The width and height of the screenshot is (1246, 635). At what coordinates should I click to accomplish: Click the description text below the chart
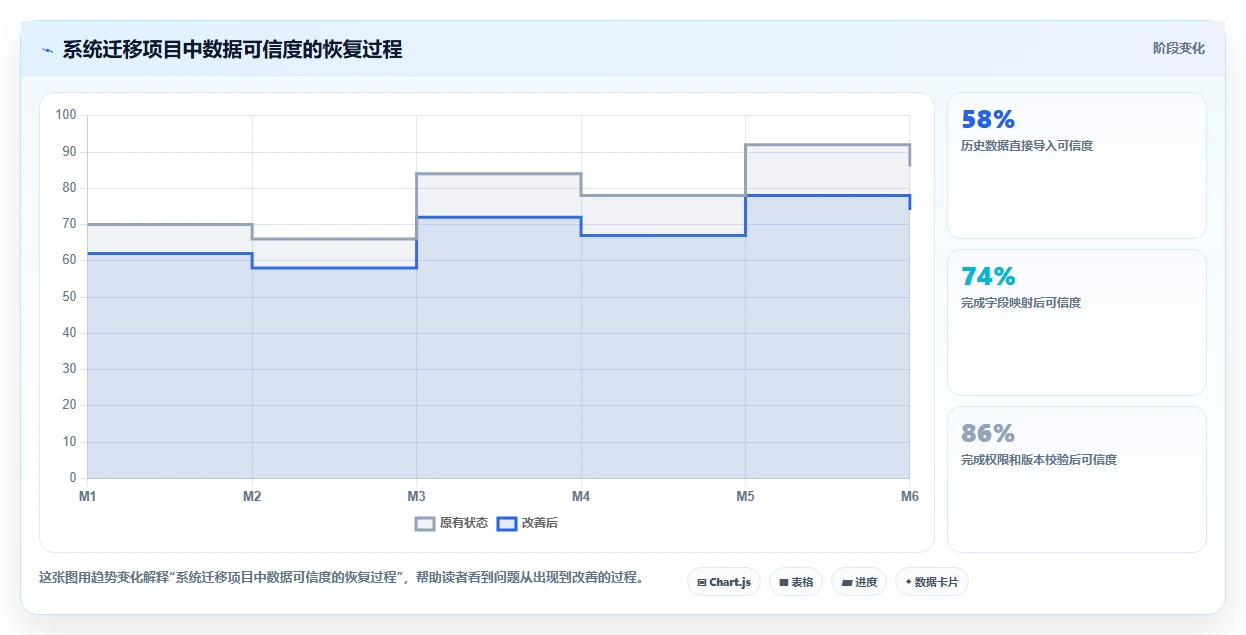click(x=341, y=578)
